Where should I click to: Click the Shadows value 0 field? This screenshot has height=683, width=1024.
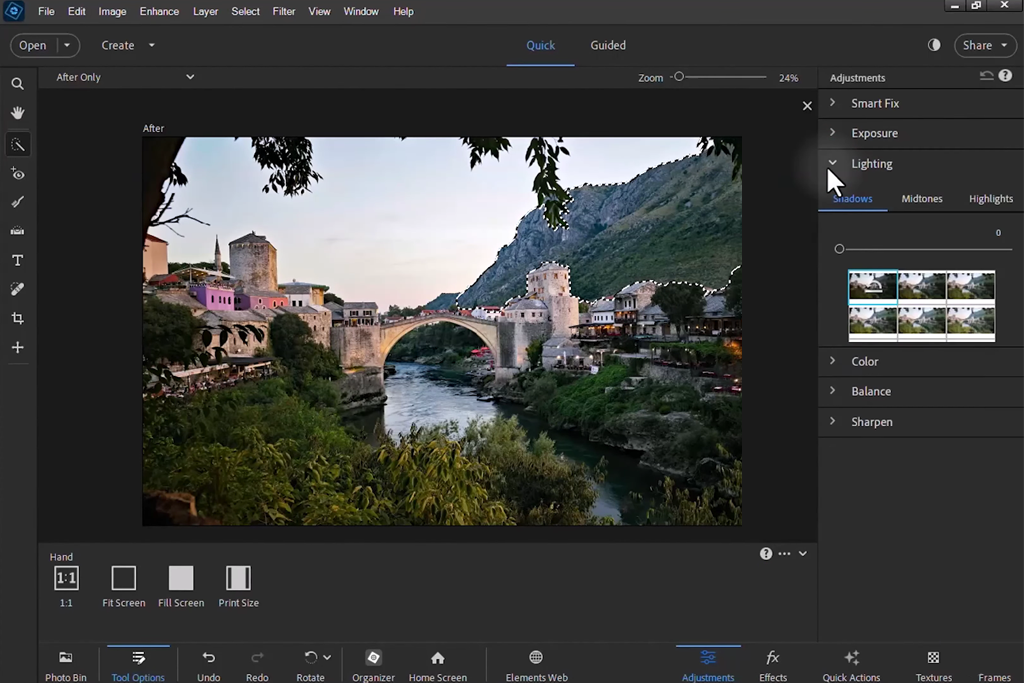pyautogui.click(x=998, y=232)
